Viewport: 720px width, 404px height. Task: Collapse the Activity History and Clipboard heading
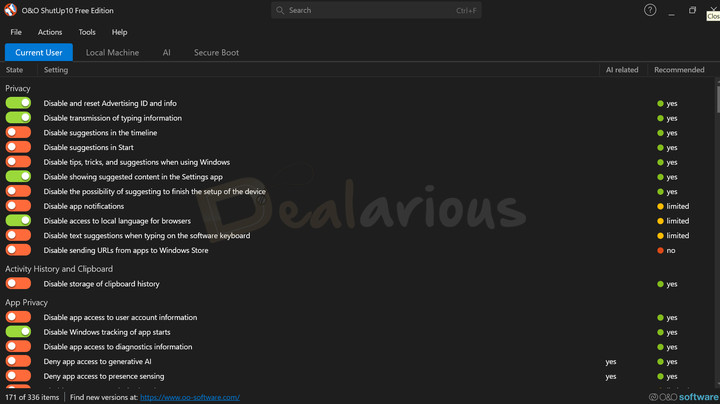59,269
